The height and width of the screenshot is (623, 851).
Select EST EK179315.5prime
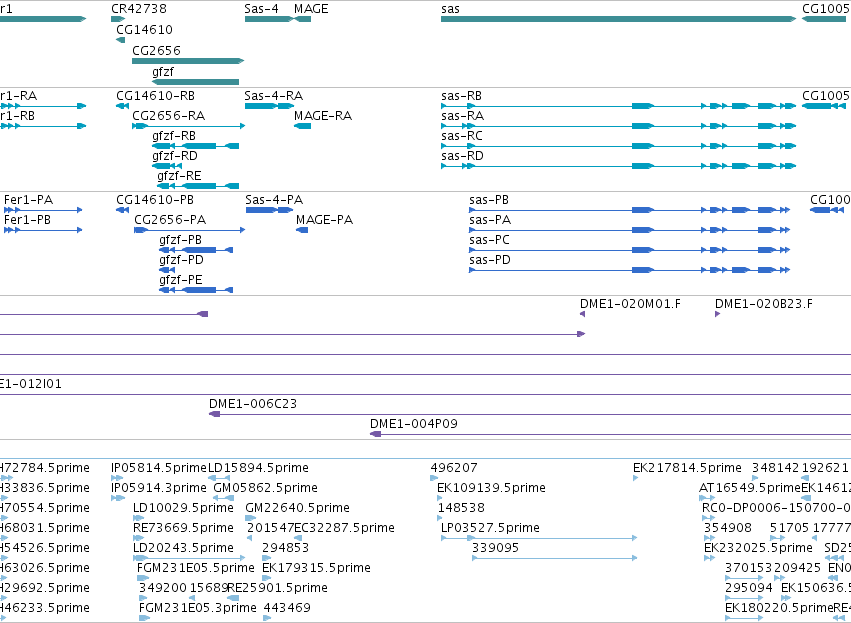point(316,568)
